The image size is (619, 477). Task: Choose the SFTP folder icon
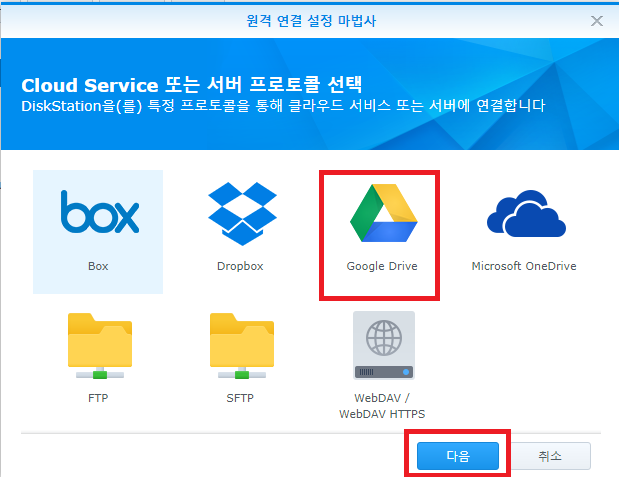(x=242, y=346)
